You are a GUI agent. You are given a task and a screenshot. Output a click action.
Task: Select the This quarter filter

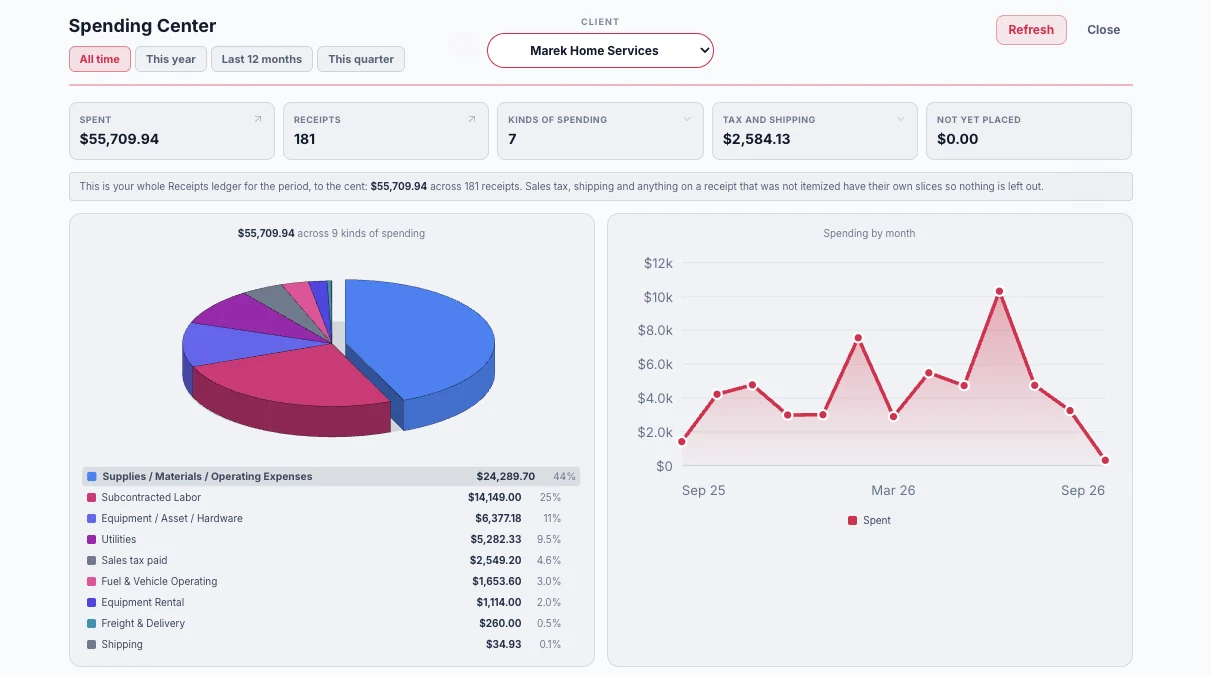[361, 59]
